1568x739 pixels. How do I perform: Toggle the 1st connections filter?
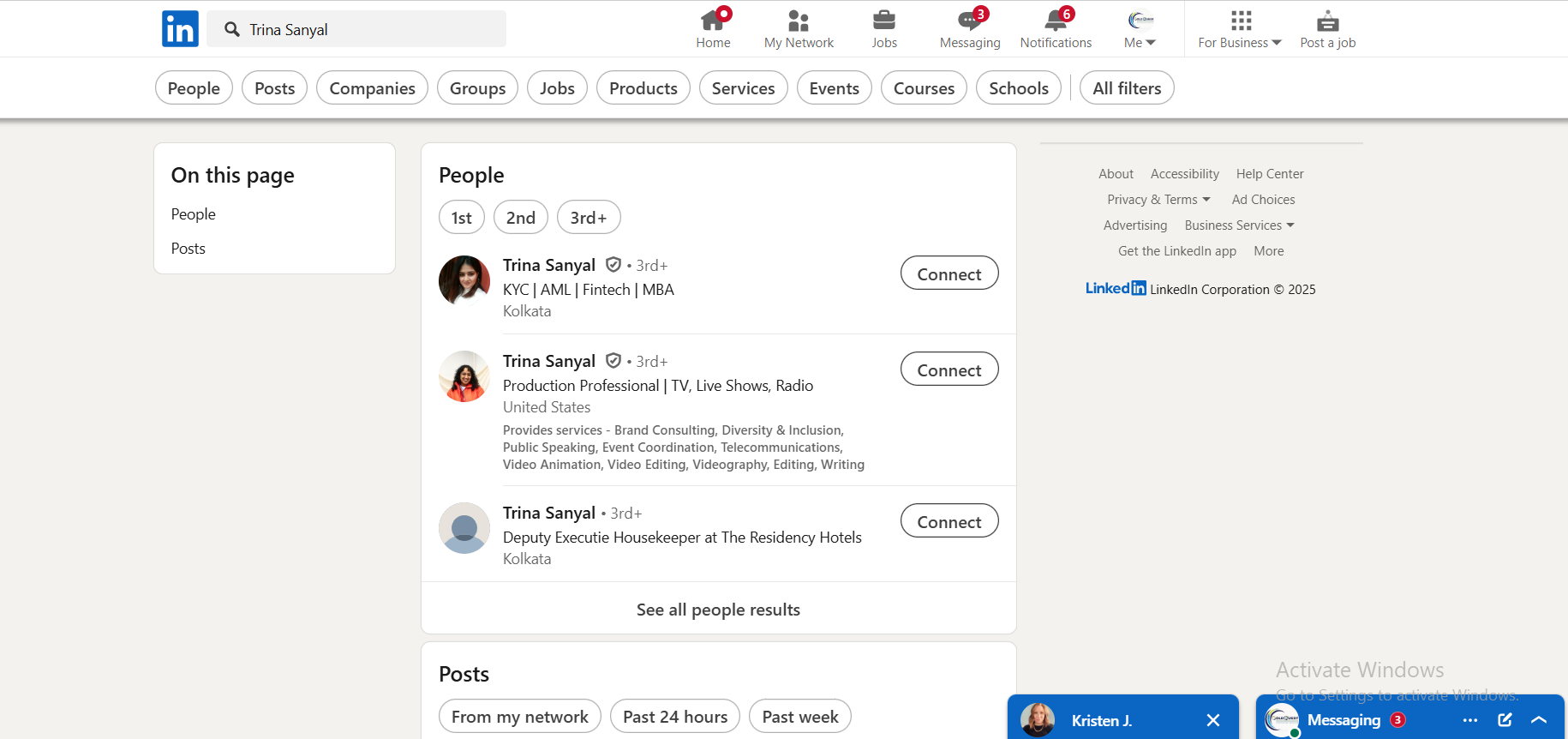461,218
